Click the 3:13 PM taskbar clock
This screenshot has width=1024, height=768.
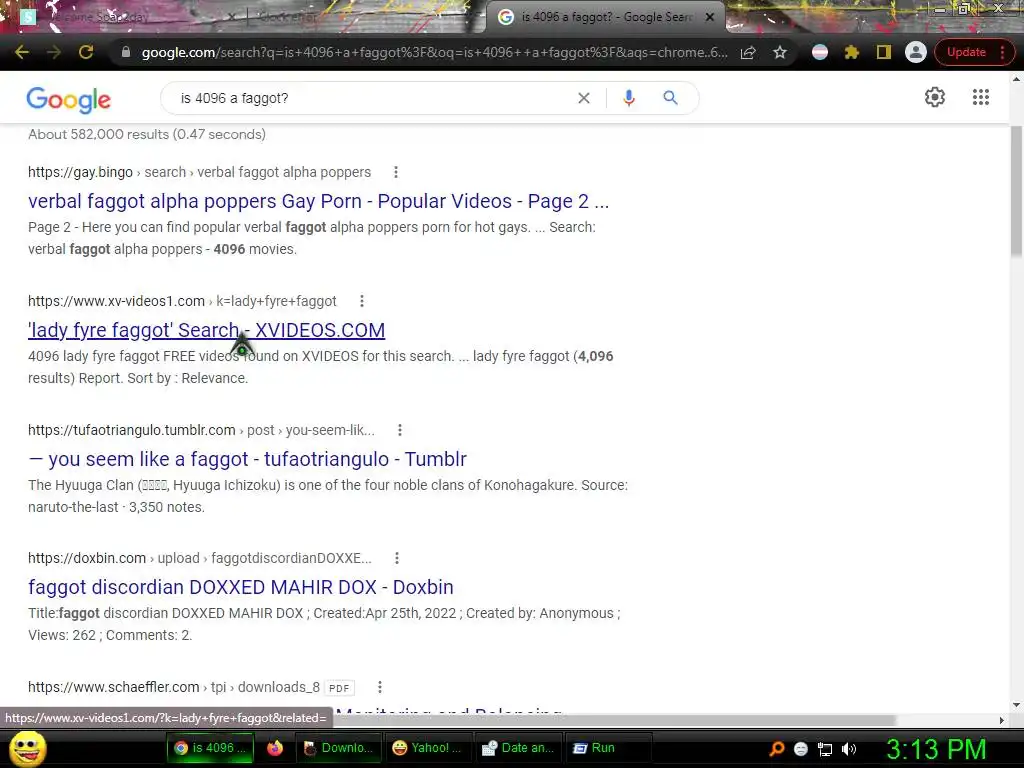[936, 749]
